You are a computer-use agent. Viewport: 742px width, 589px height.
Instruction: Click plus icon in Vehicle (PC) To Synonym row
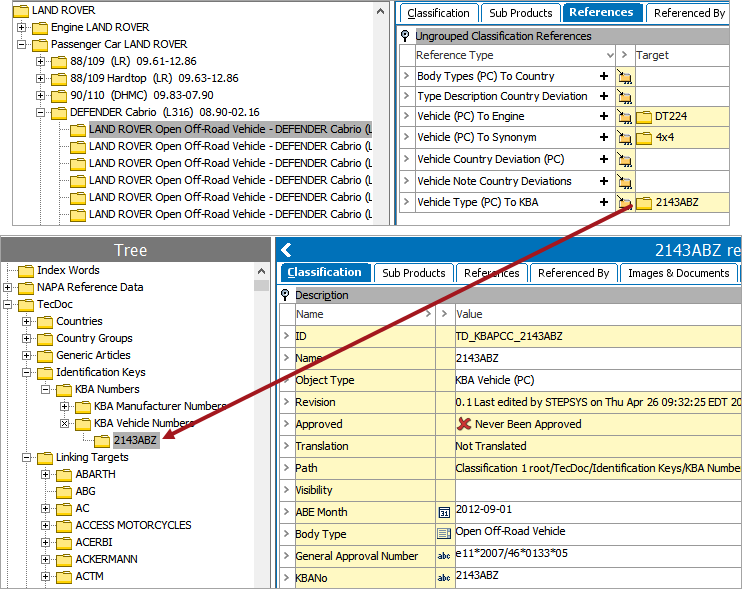(604, 137)
